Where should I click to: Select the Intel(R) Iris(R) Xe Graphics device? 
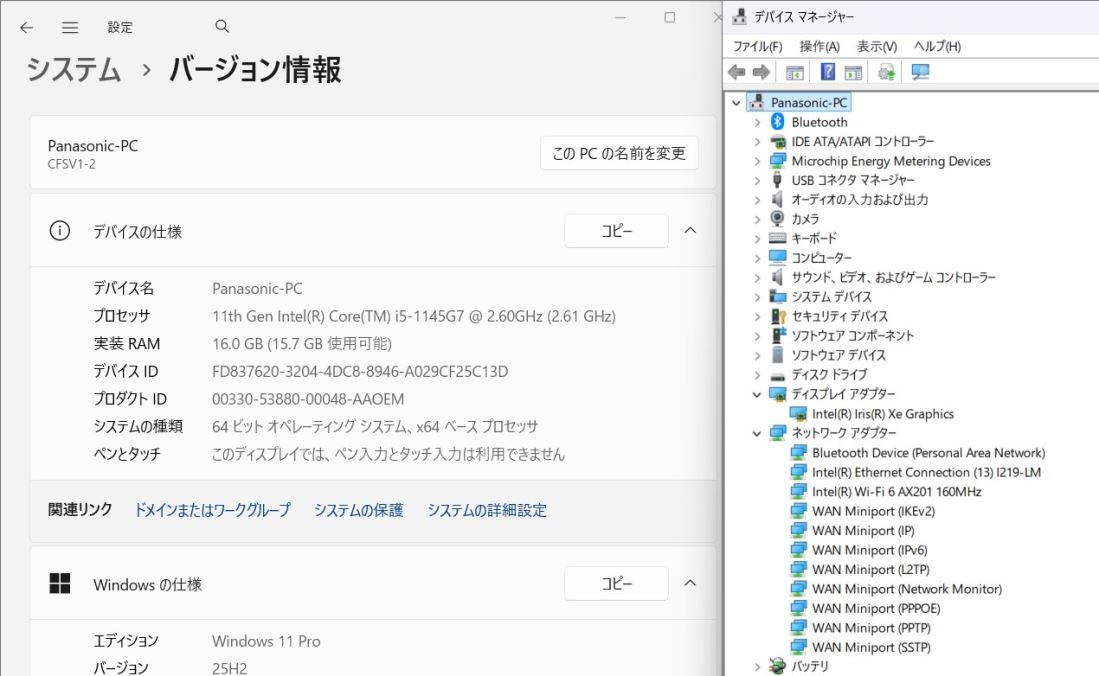[x=882, y=414]
